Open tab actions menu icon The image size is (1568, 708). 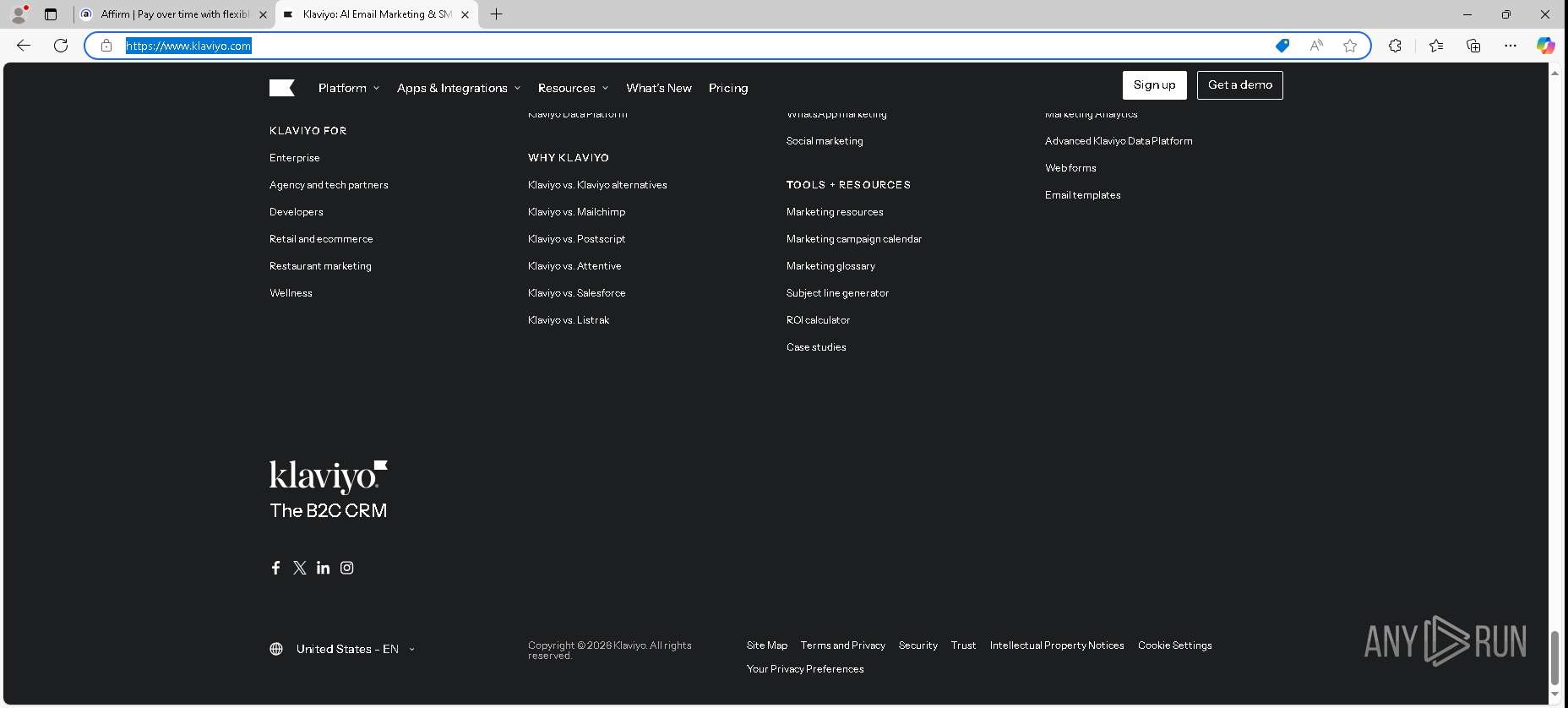tap(51, 14)
